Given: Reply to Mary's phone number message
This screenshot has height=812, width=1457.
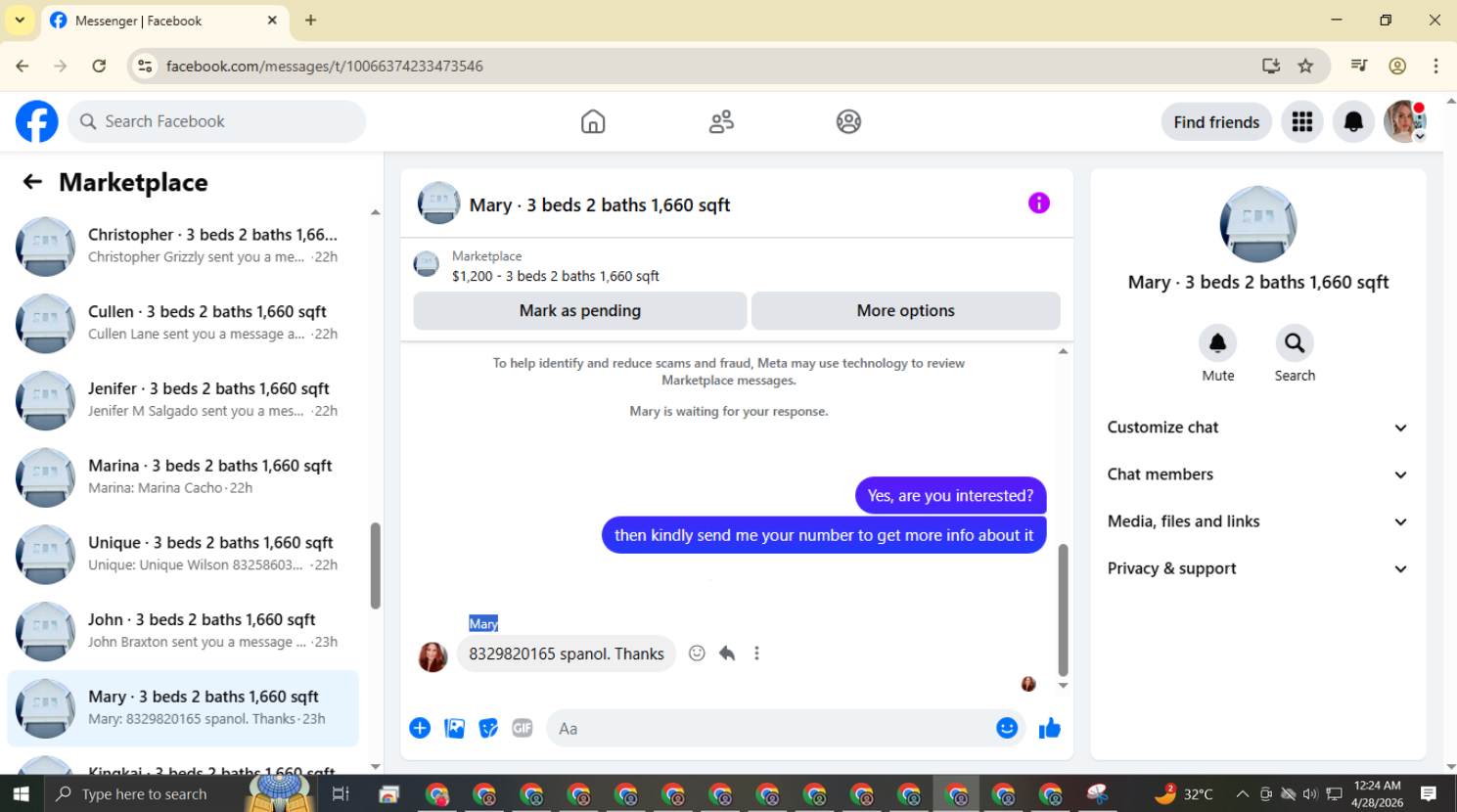Looking at the screenshot, I should point(727,654).
